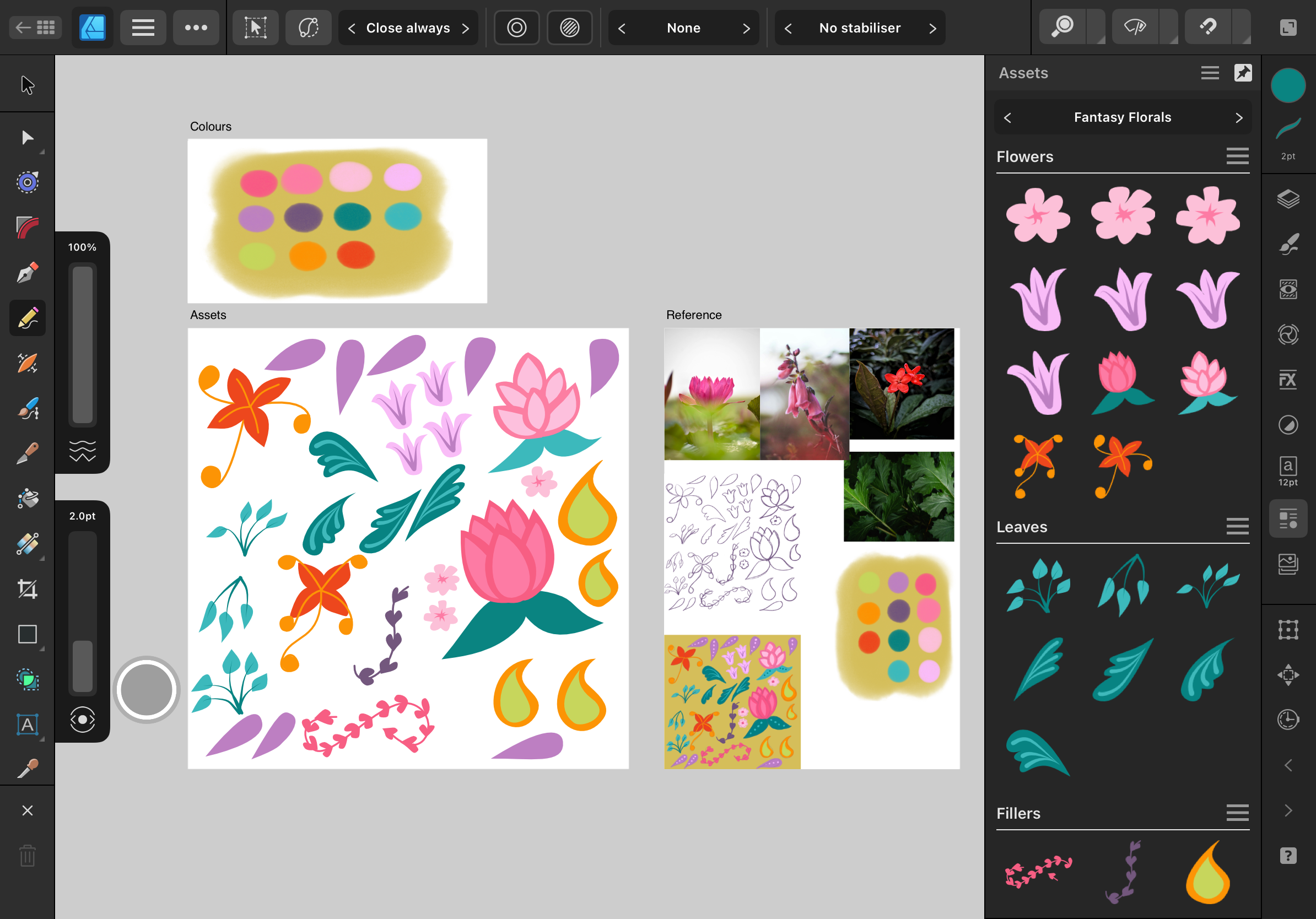Go to option before None

point(622,28)
